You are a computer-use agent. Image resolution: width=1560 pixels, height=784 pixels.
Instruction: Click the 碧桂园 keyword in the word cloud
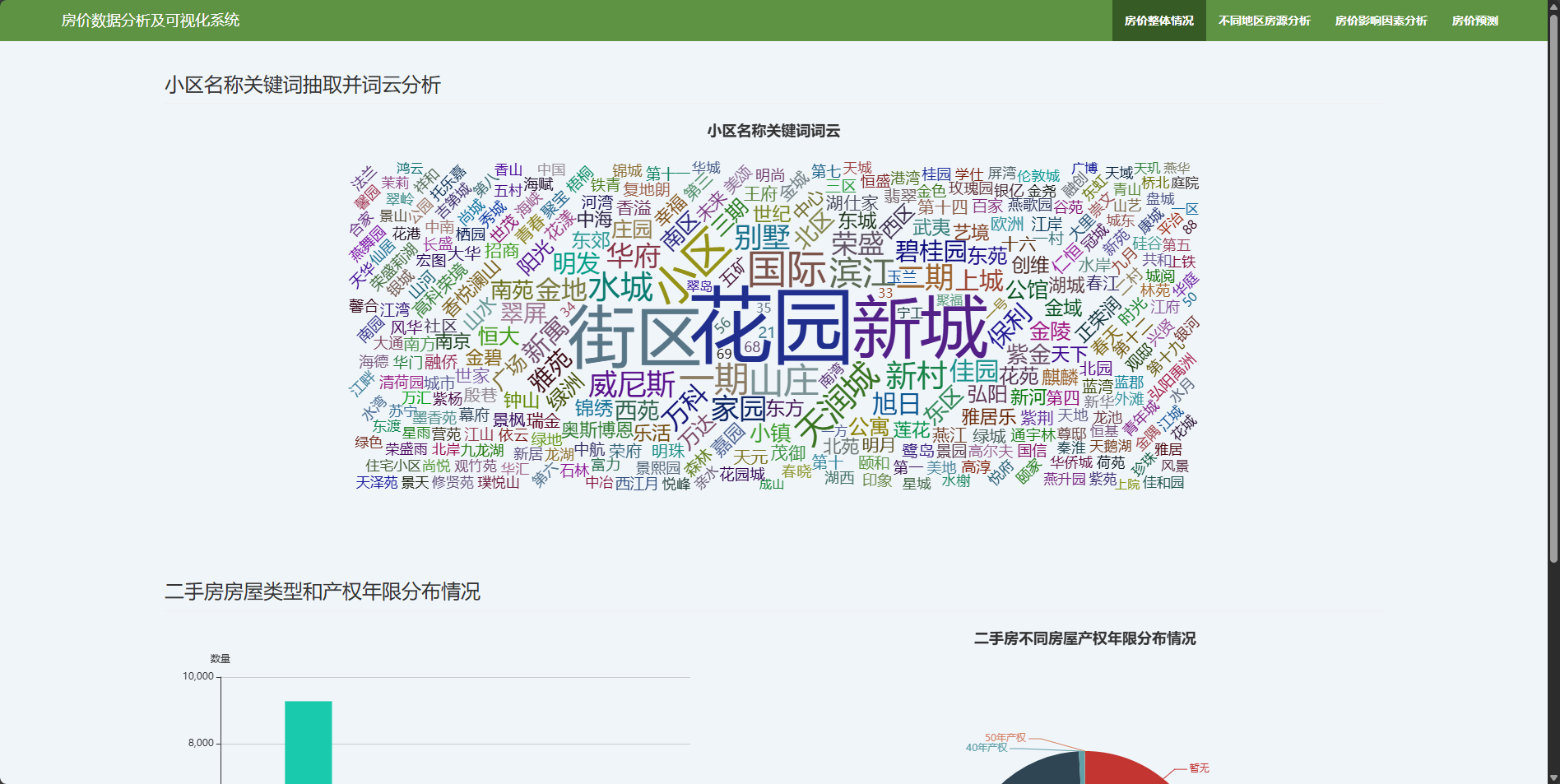click(931, 250)
